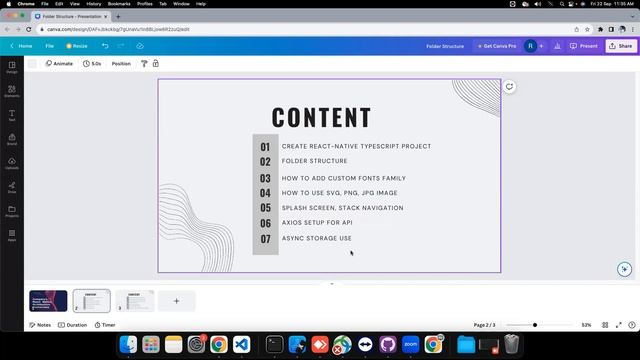The height and width of the screenshot is (360, 640).
Task: Open Canva Assistant sparkle button
Action: coord(624,269)
